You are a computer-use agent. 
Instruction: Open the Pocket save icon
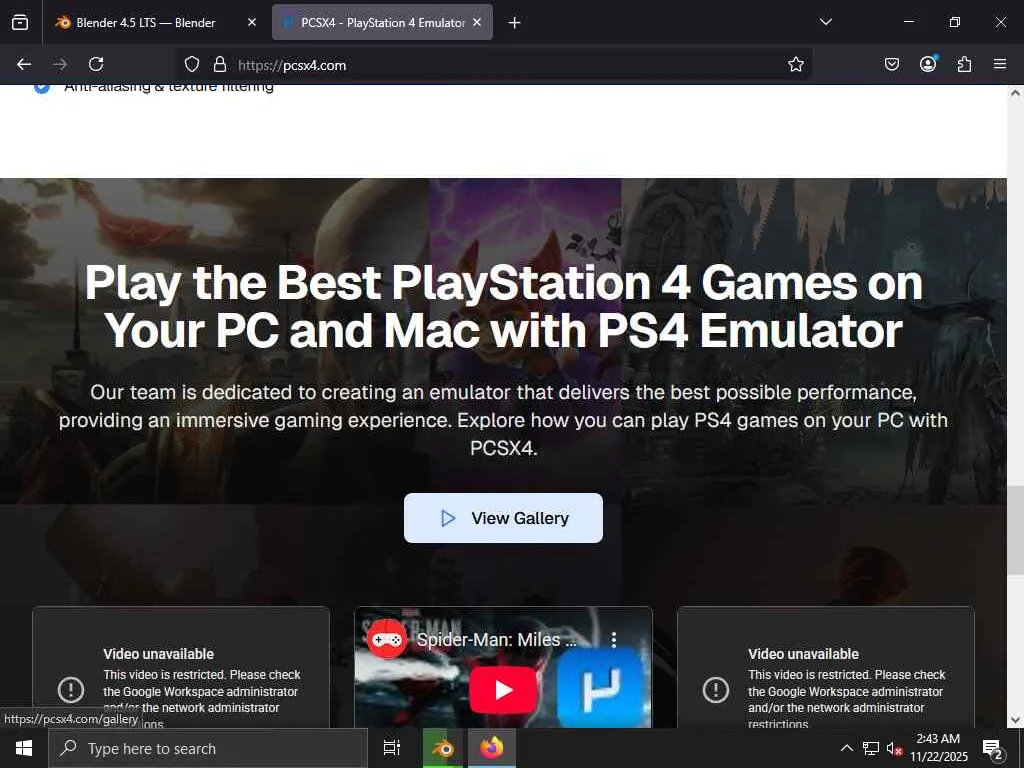[891, 64]
